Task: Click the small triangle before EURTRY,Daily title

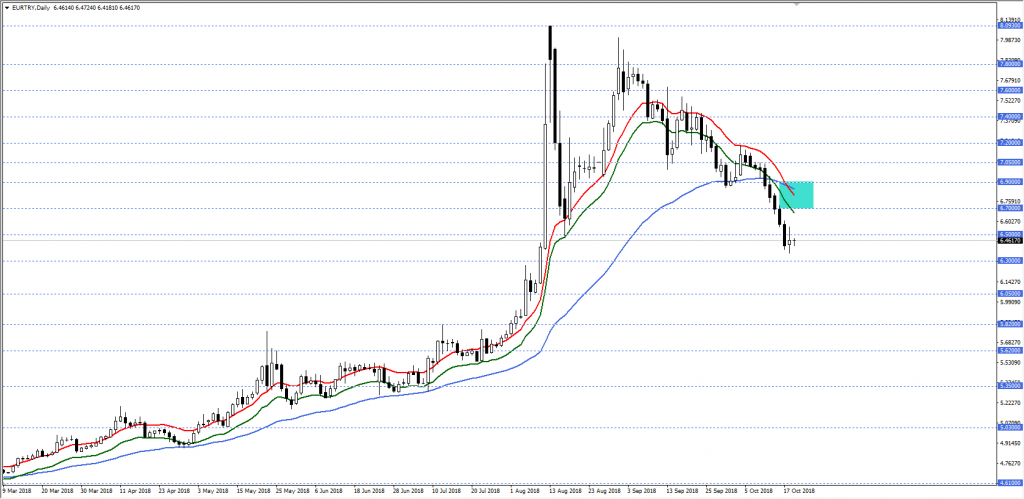Action: tap(7, 7)
